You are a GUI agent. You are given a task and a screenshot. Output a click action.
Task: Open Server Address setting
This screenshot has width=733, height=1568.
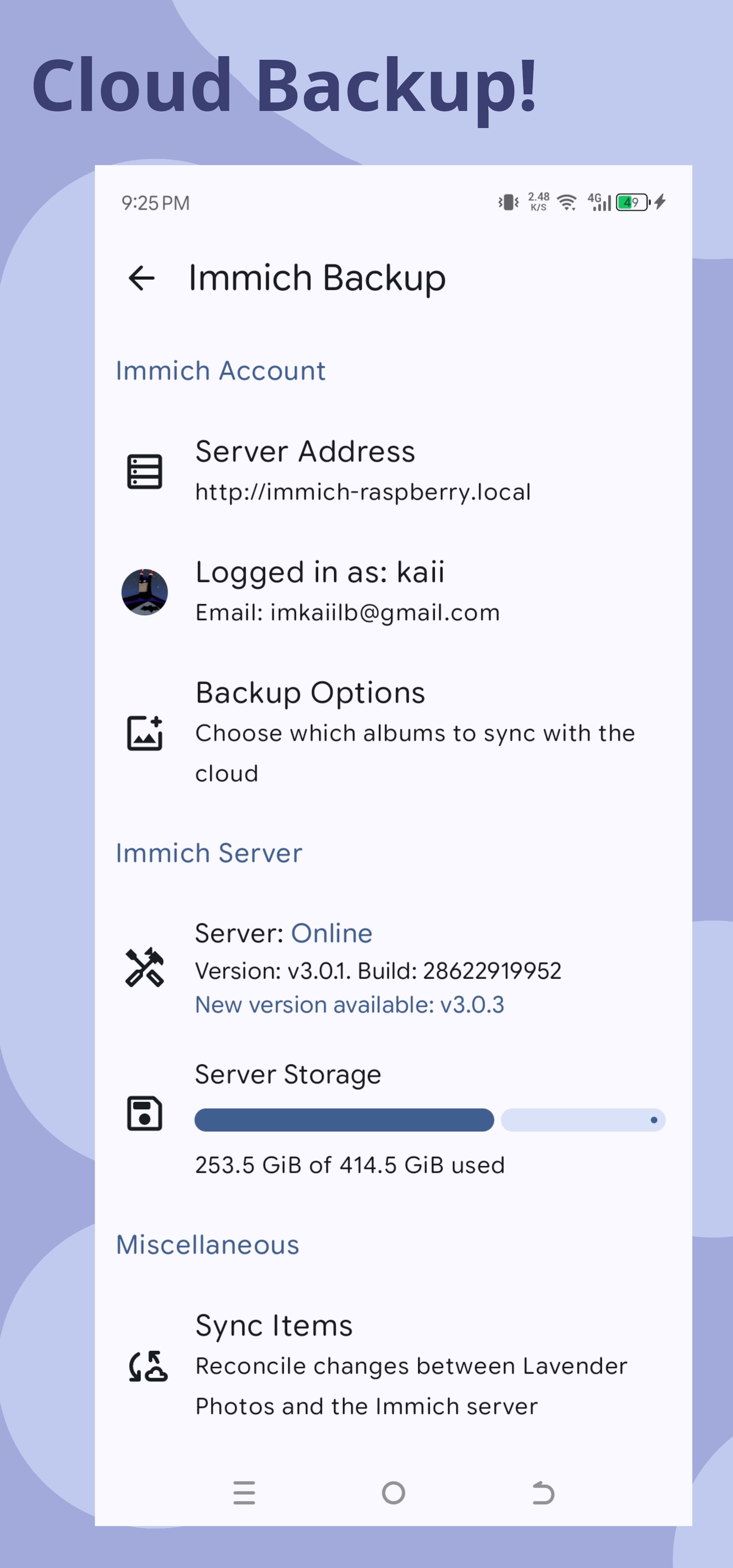point(393,471)
